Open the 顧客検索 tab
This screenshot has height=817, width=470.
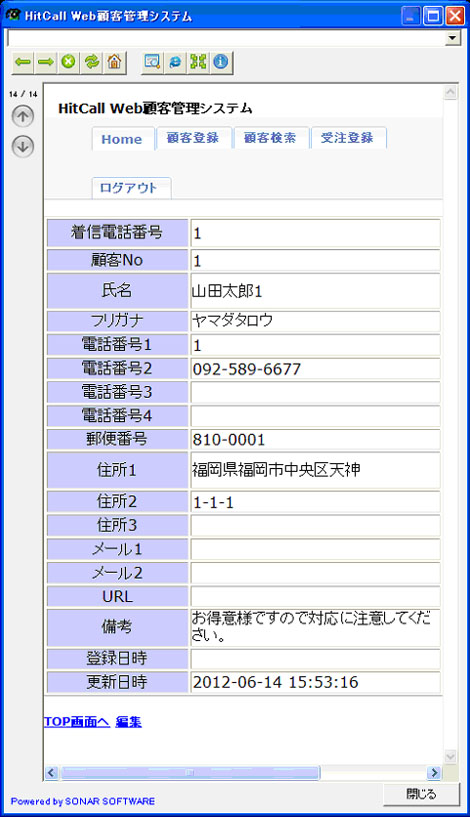(x=270, y=138)
